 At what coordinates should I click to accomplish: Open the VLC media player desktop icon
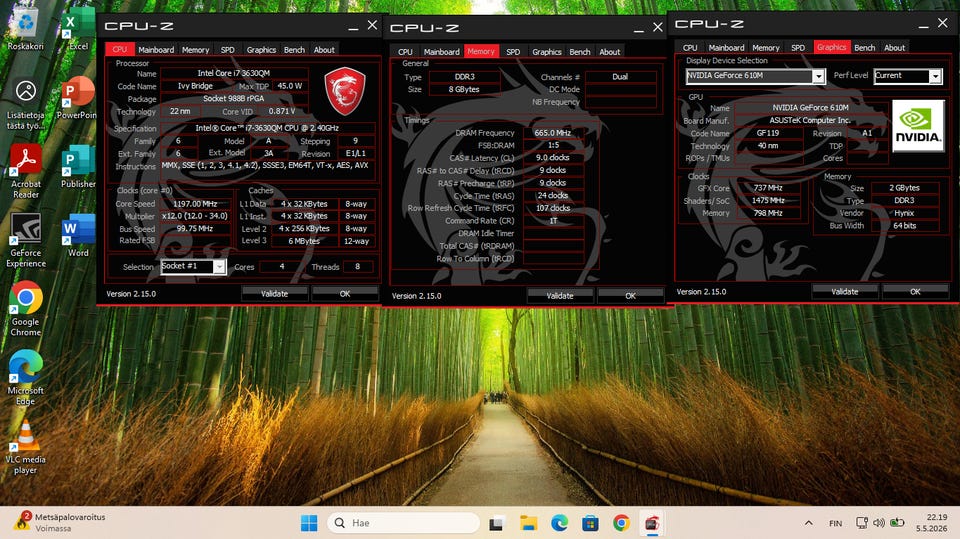(x=26, y=448)
